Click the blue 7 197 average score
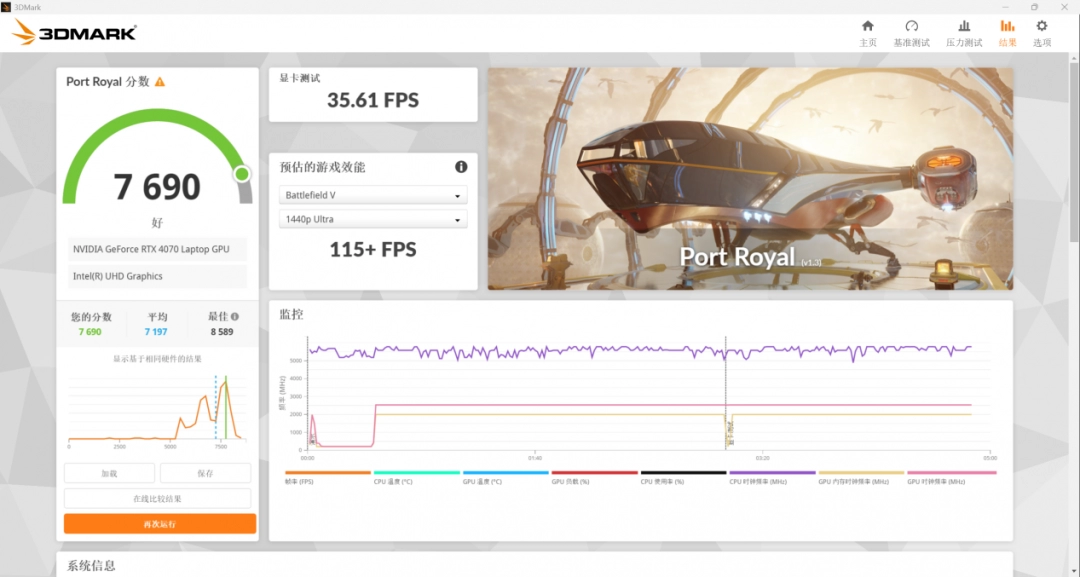The width and height of the screenshot is (1080, 577). coord(156,332)
